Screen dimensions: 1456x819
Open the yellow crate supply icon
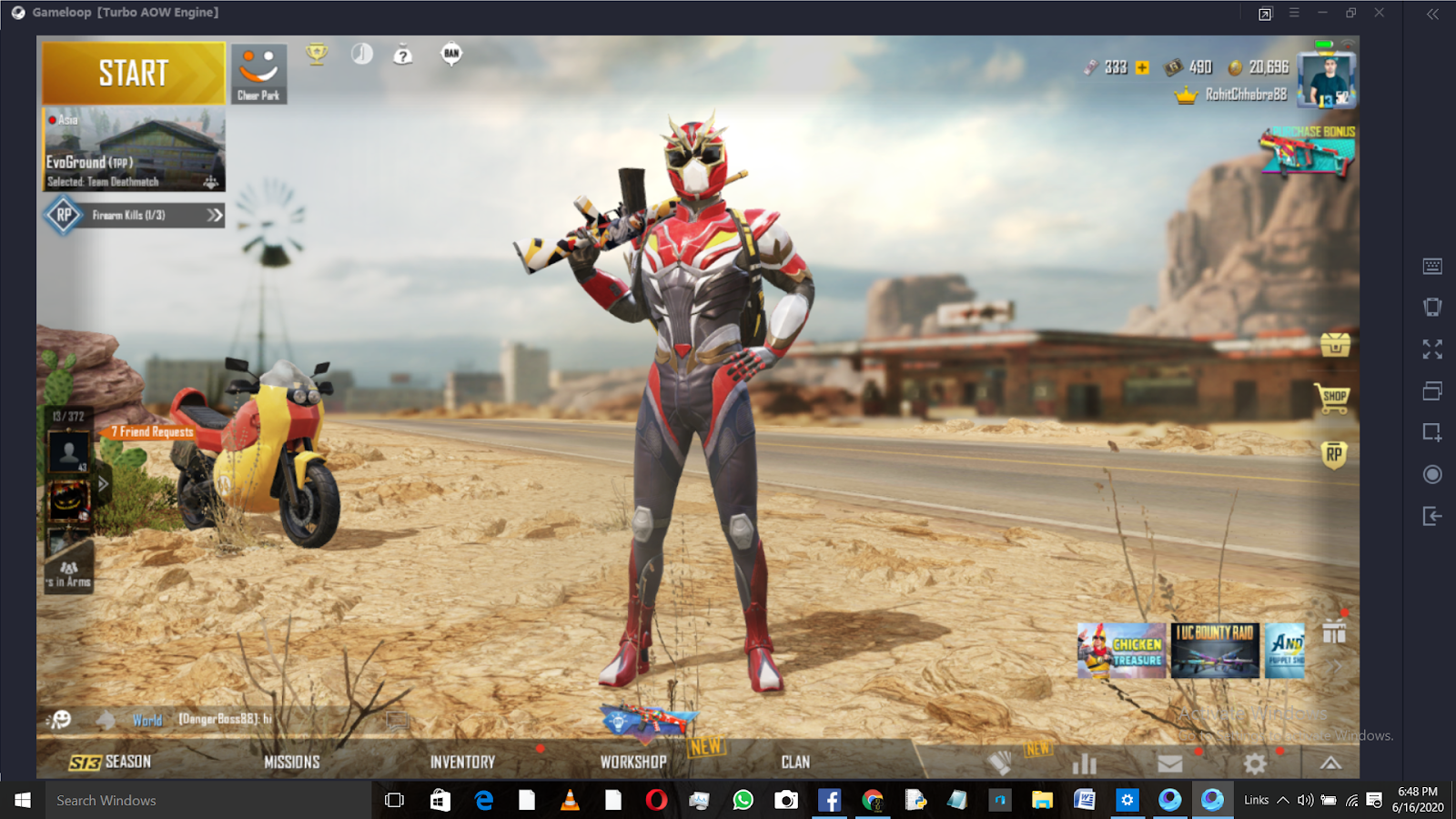[x=1335, y=345]
